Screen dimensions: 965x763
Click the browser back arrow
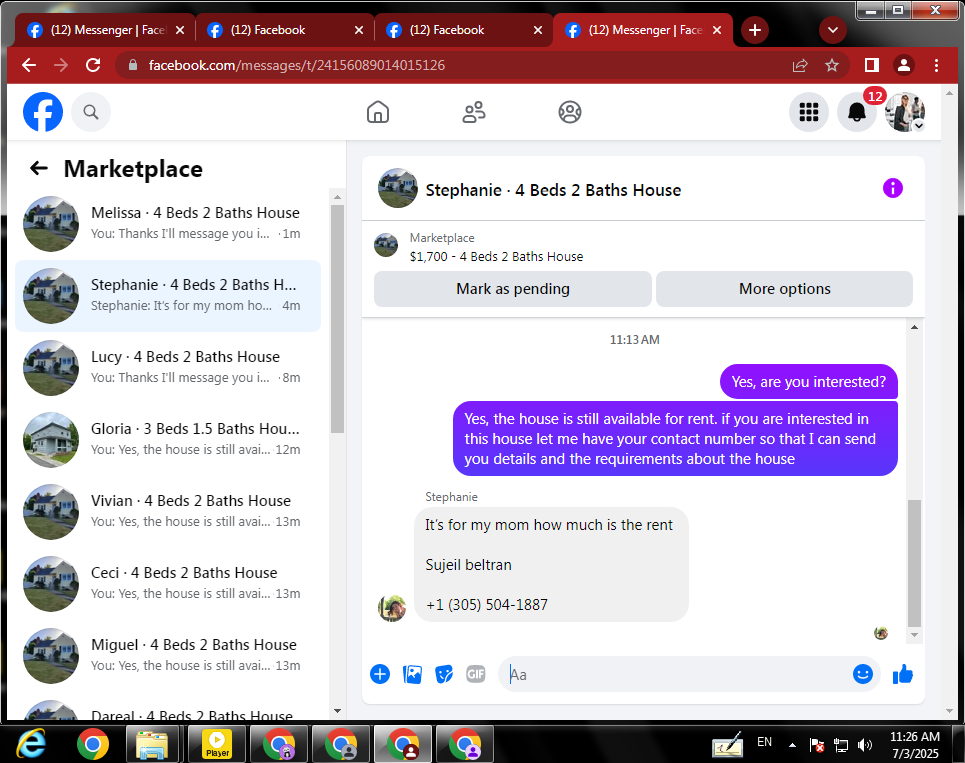click(29, 65)
